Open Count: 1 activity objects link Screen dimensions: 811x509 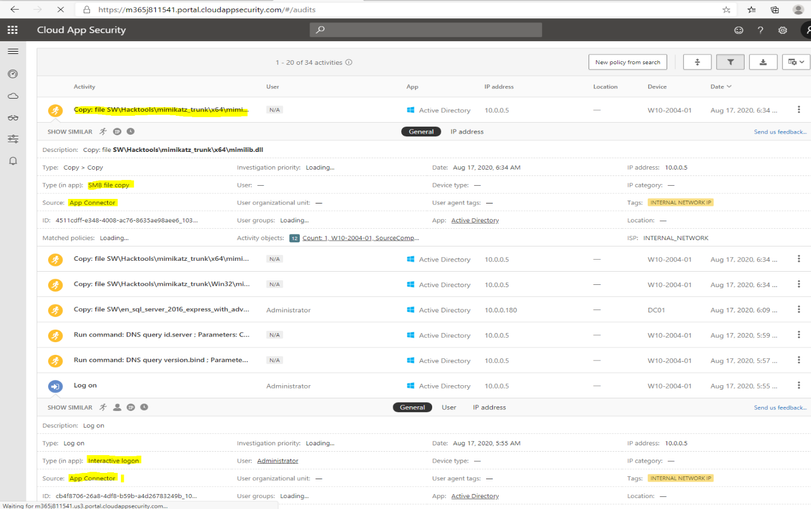point(361,238)
